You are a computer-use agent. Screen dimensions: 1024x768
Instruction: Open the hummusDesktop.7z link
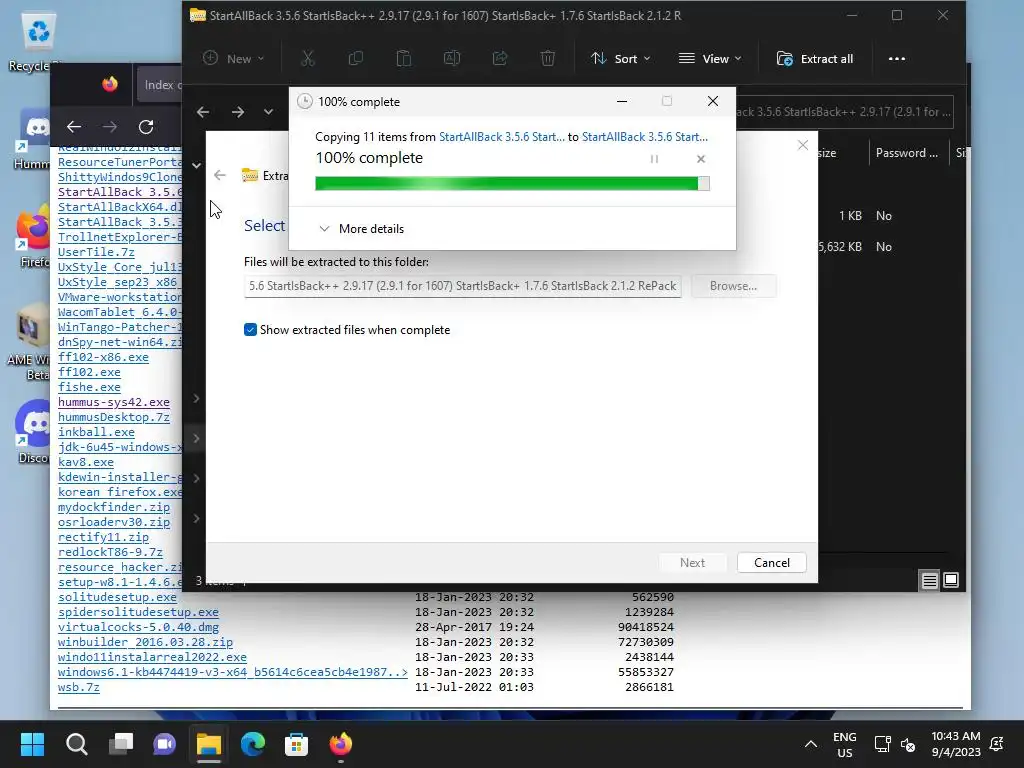114,417
